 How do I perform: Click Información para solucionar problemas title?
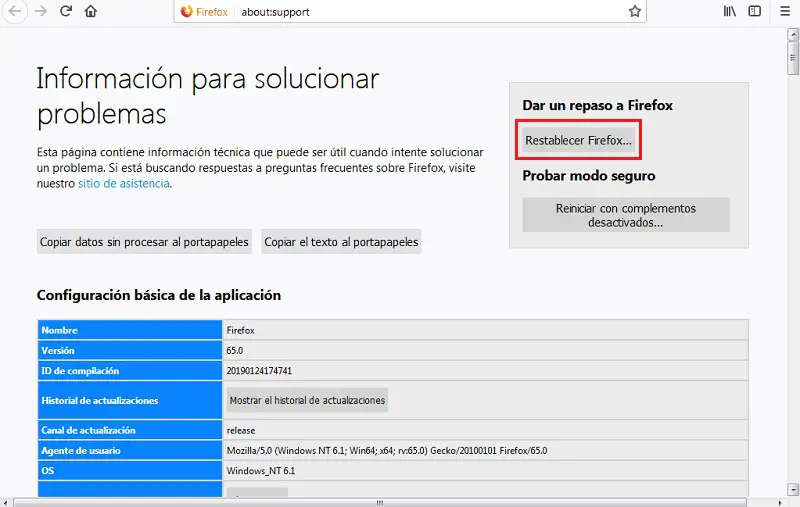pyautogui.click(x=208, y=96)
